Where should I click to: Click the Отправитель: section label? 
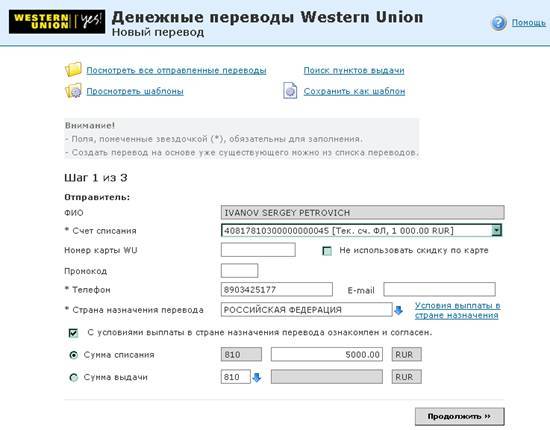coord(97,197)
